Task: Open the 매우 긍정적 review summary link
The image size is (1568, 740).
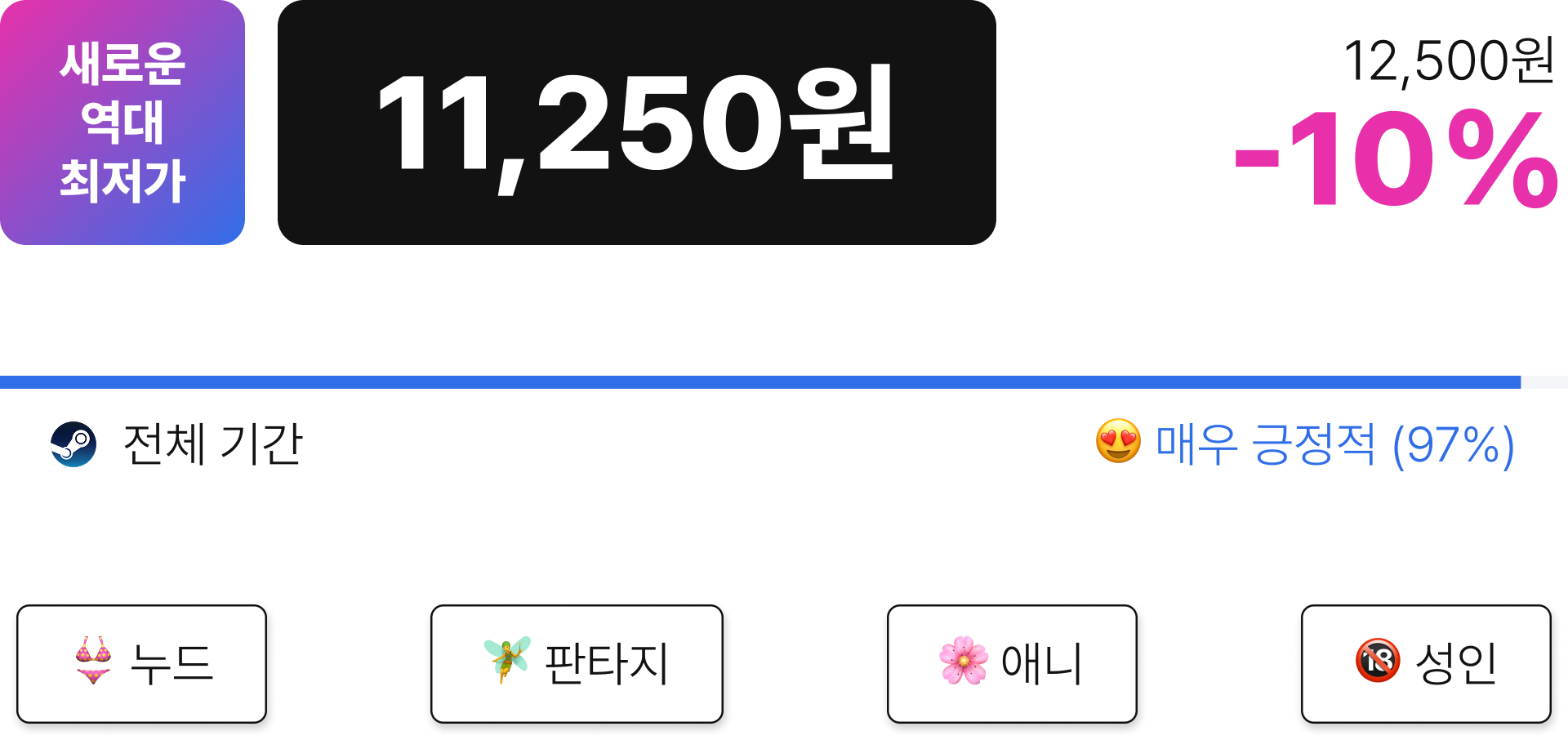Action: [x=1265, y=444]
